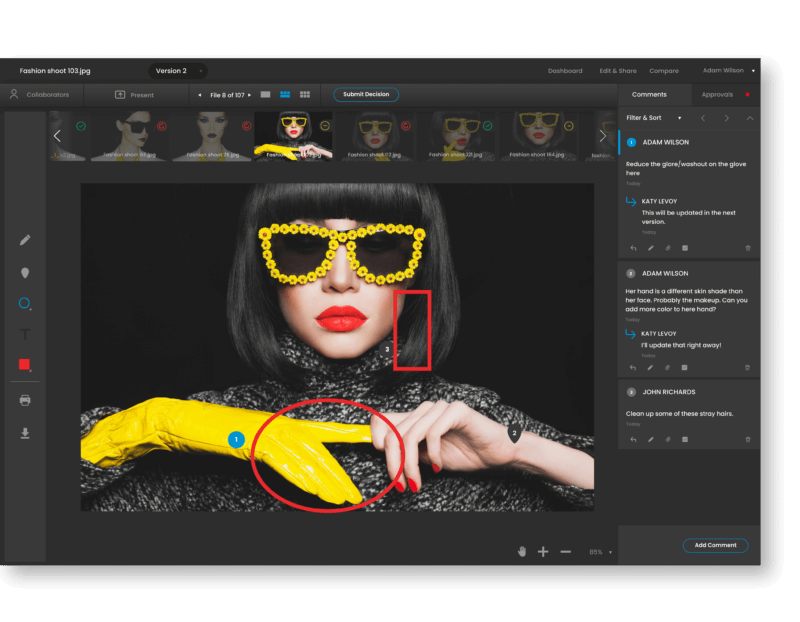
Task: Open the Print option in the sidebar
Action: click(x=24, y=399)
